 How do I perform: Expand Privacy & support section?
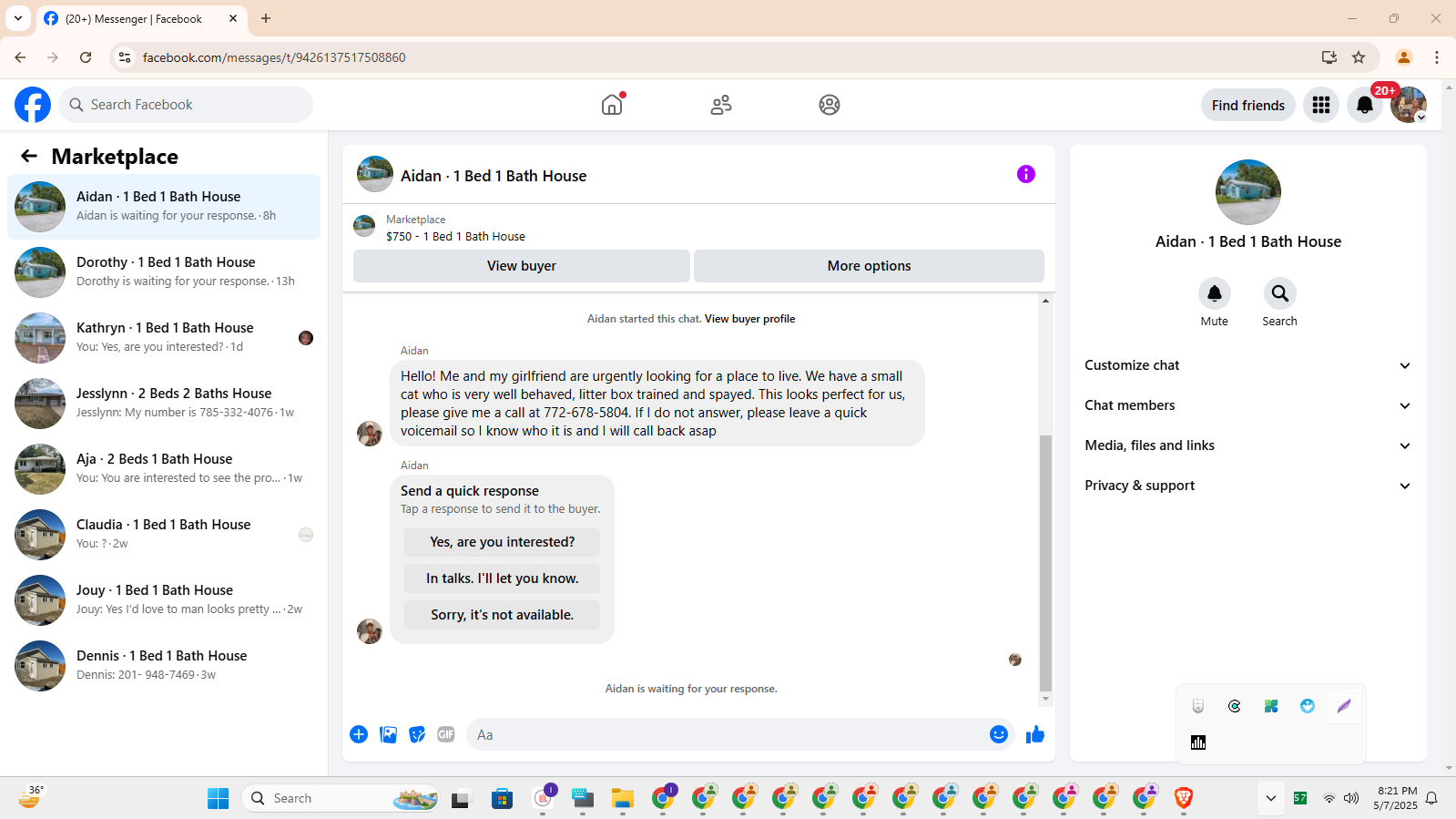tap(1247, 486)
